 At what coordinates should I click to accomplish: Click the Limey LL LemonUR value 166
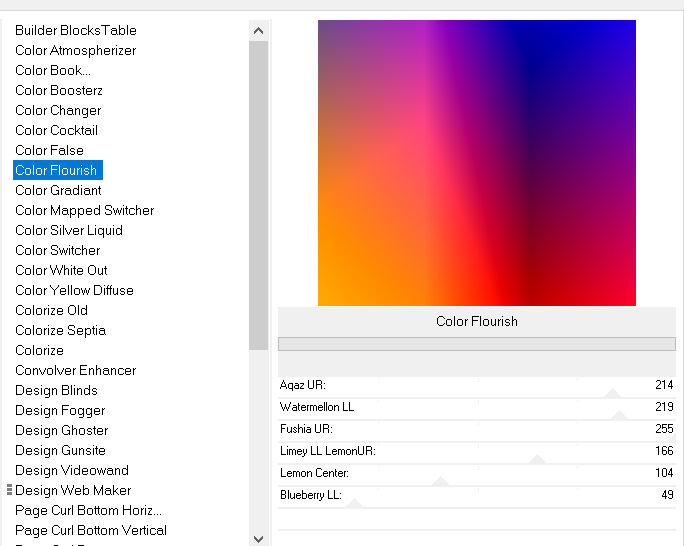pos(664,450)
